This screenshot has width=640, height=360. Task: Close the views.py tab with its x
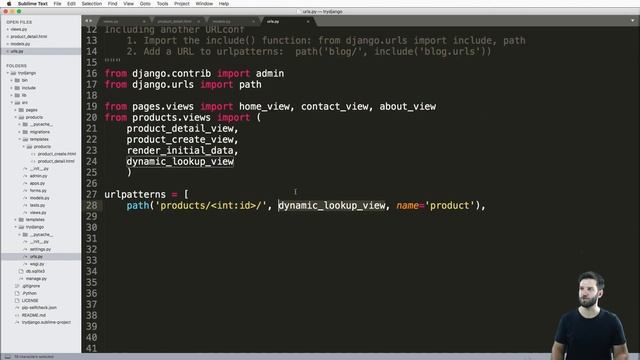click(144, 21)
